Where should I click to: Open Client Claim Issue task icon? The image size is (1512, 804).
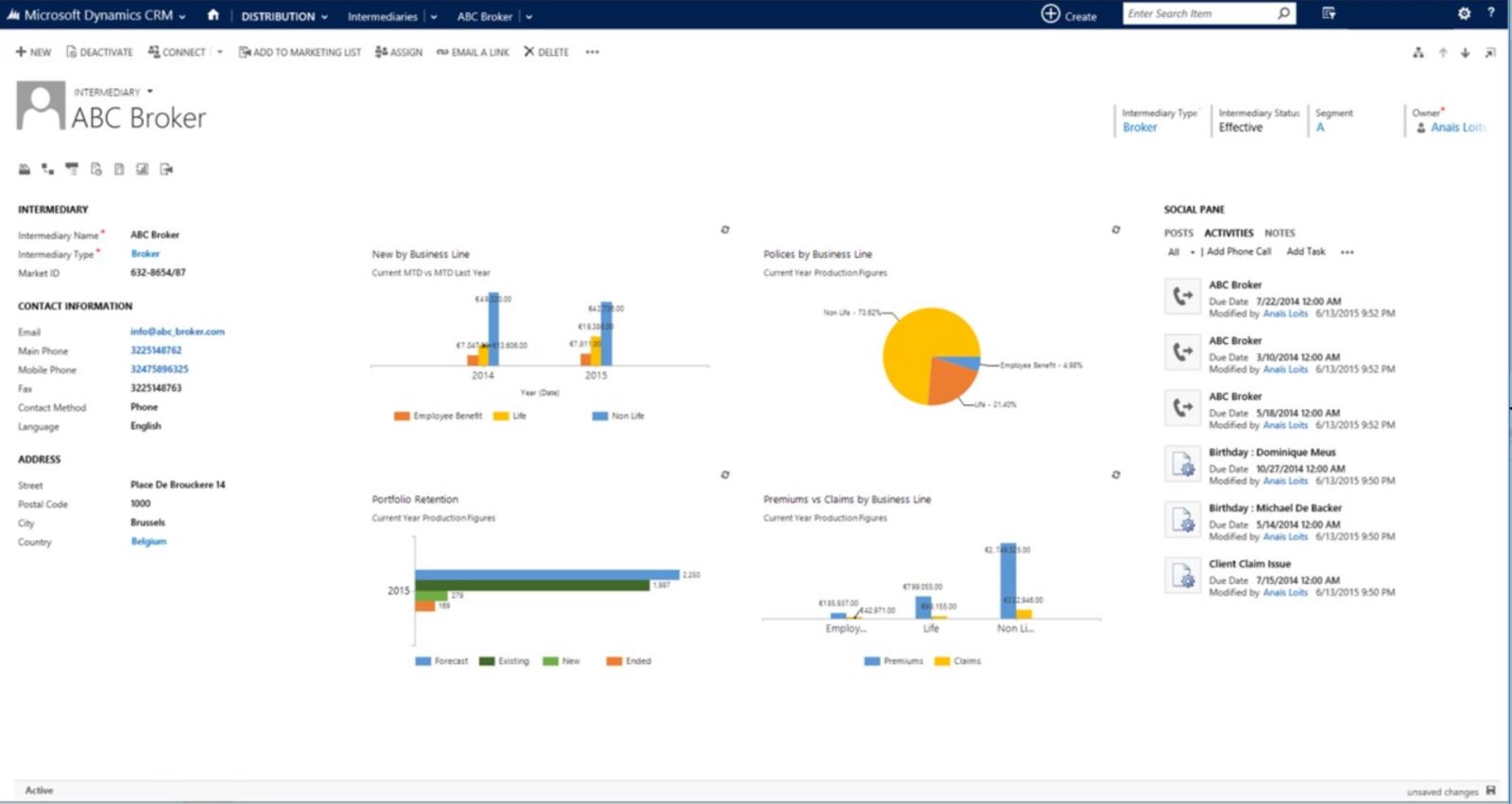tap(1182, 575)
